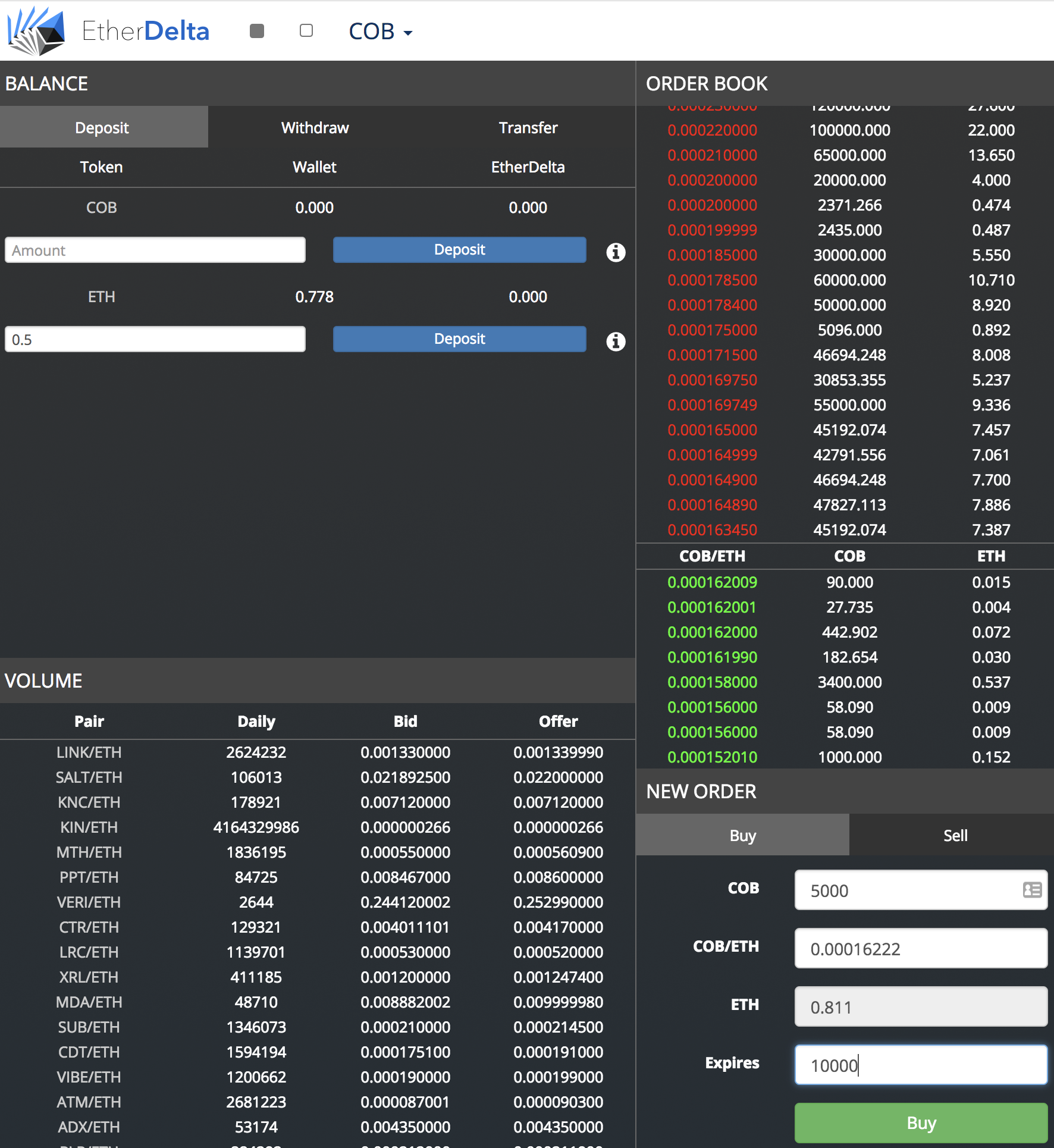Toggle the empty square checkbox in header
Image resolution: width=1054 pixels, height=1148 pixels.
coord(306,31)
